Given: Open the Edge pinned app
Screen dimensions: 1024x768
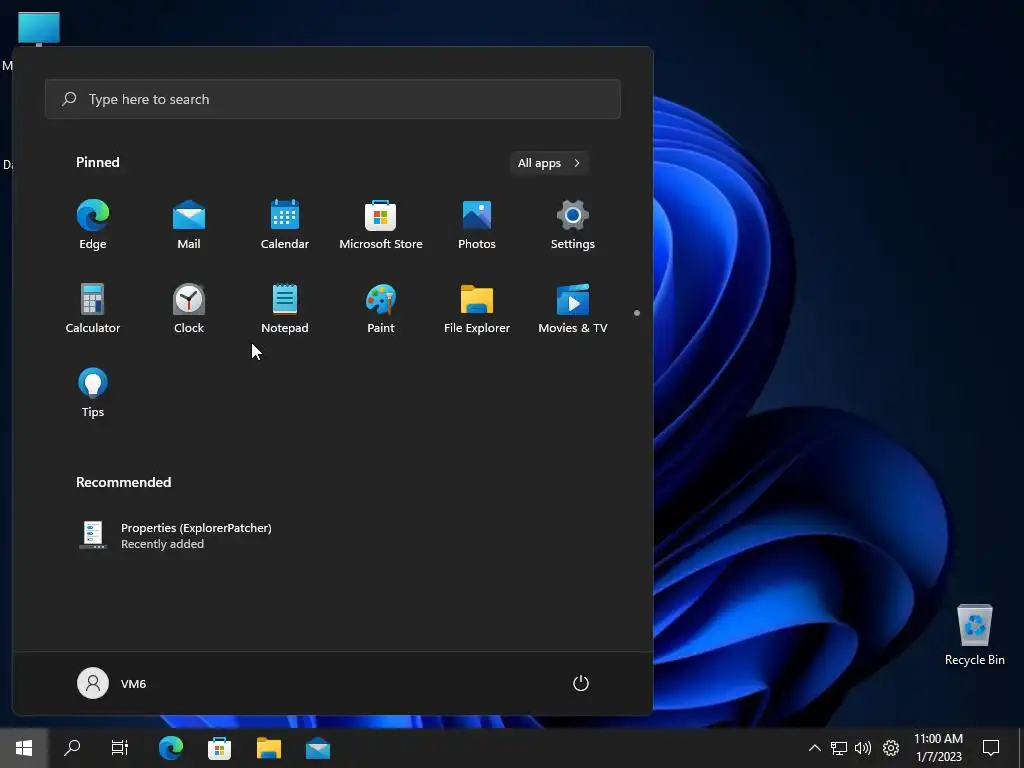Looking at the screenshot, I should click(x=93, y=225).
